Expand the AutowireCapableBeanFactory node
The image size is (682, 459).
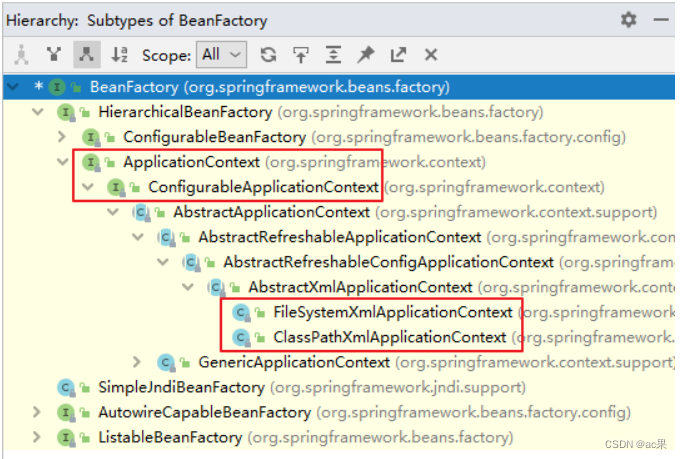(x=37, y=412)
